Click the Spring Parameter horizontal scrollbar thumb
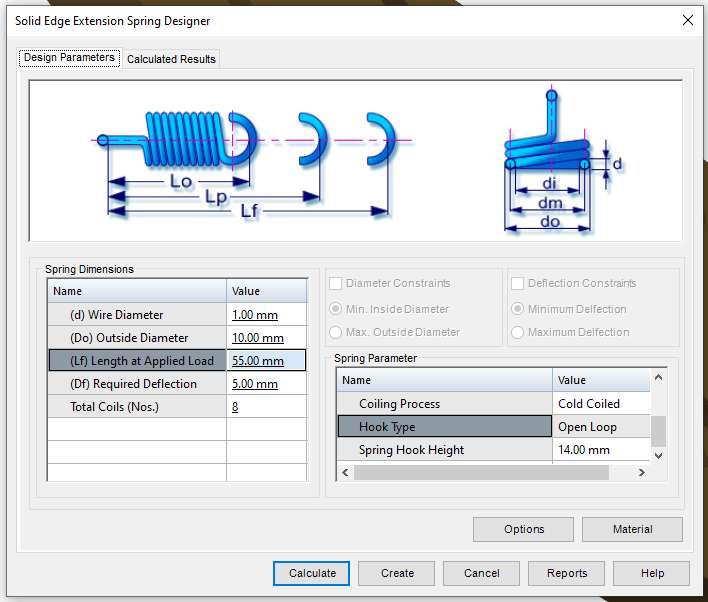This screenshot has height=602, width=708. (481, 472)
